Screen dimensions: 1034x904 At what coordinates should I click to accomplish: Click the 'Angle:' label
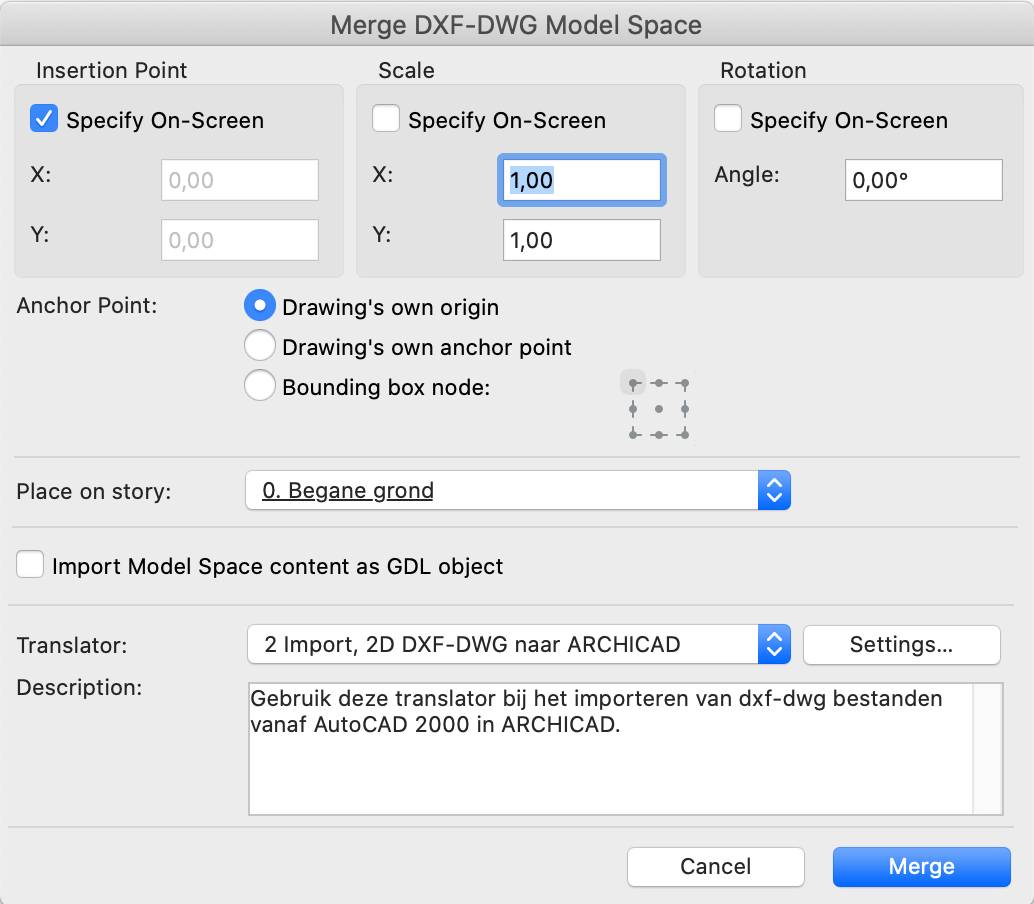click(747, 175)
